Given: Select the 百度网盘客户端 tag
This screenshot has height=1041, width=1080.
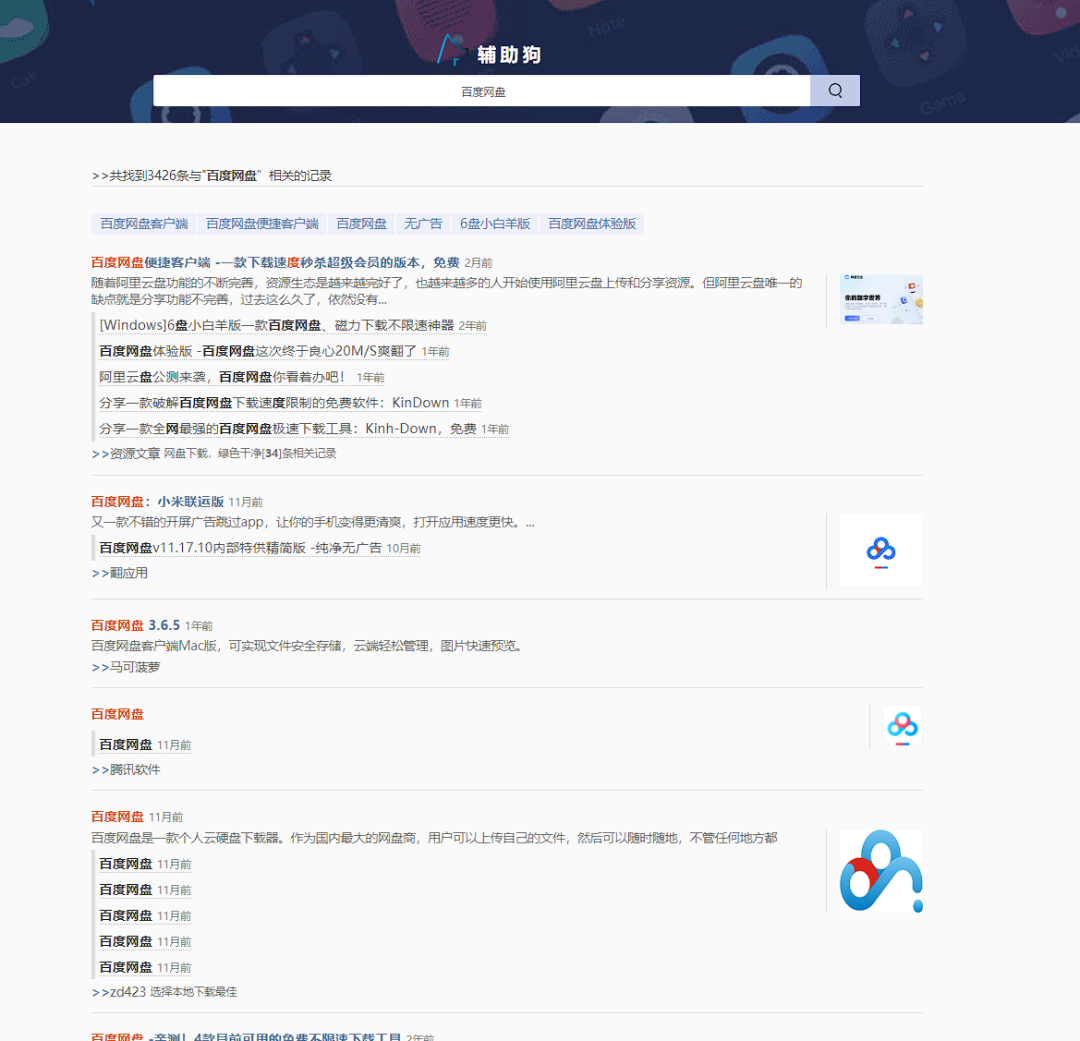Looking at the screenshot, I should pyautogui.click(x=144, y=224).
